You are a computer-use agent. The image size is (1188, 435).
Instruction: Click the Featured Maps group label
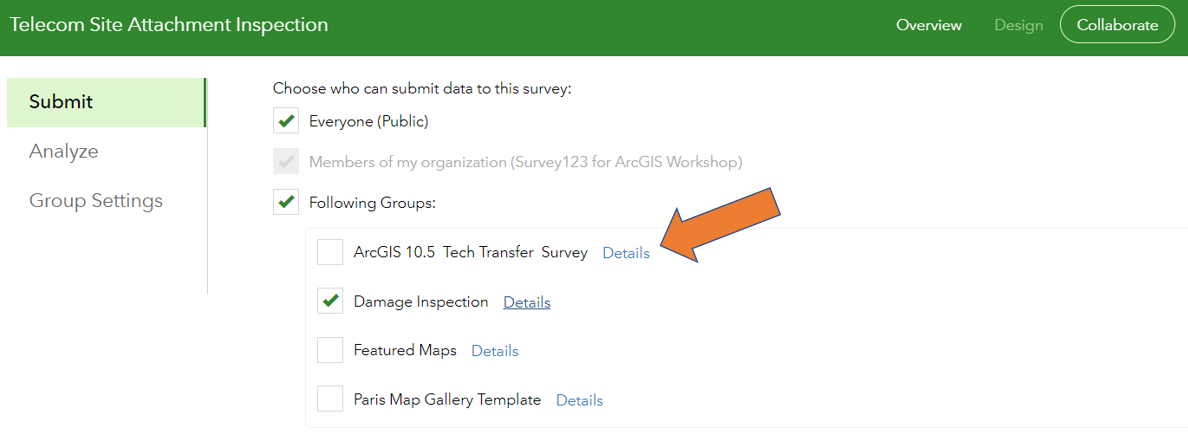405,351
